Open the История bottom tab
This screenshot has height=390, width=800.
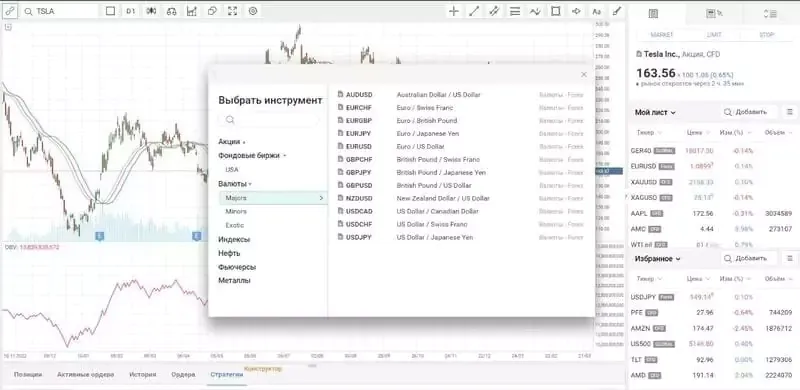coord(142,375)
